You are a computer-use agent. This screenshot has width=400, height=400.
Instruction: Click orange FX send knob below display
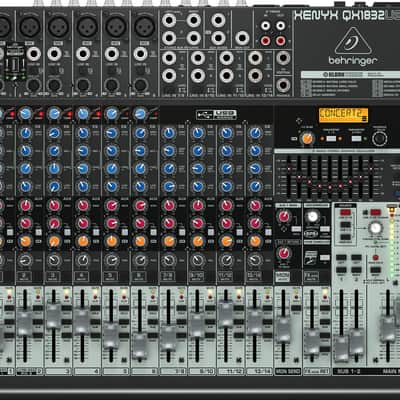point(307,138)
